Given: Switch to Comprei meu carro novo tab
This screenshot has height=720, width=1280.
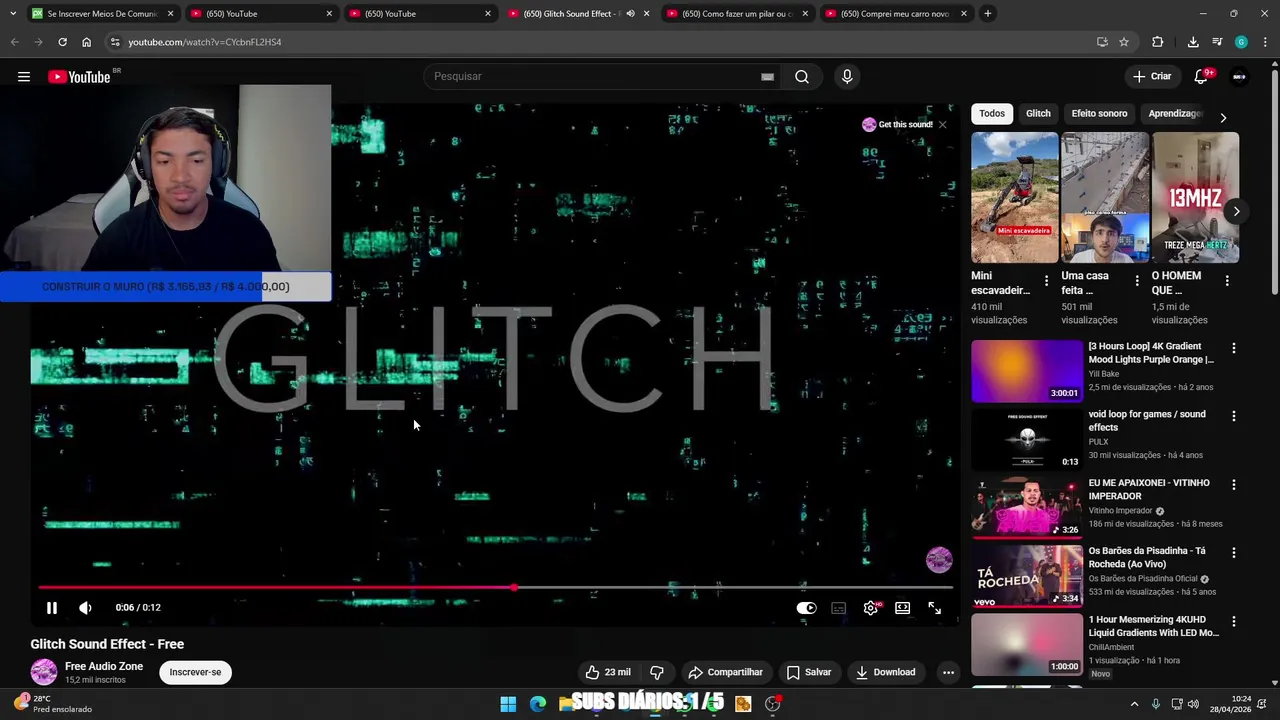Looking at the screenshot, I should 895,14.
